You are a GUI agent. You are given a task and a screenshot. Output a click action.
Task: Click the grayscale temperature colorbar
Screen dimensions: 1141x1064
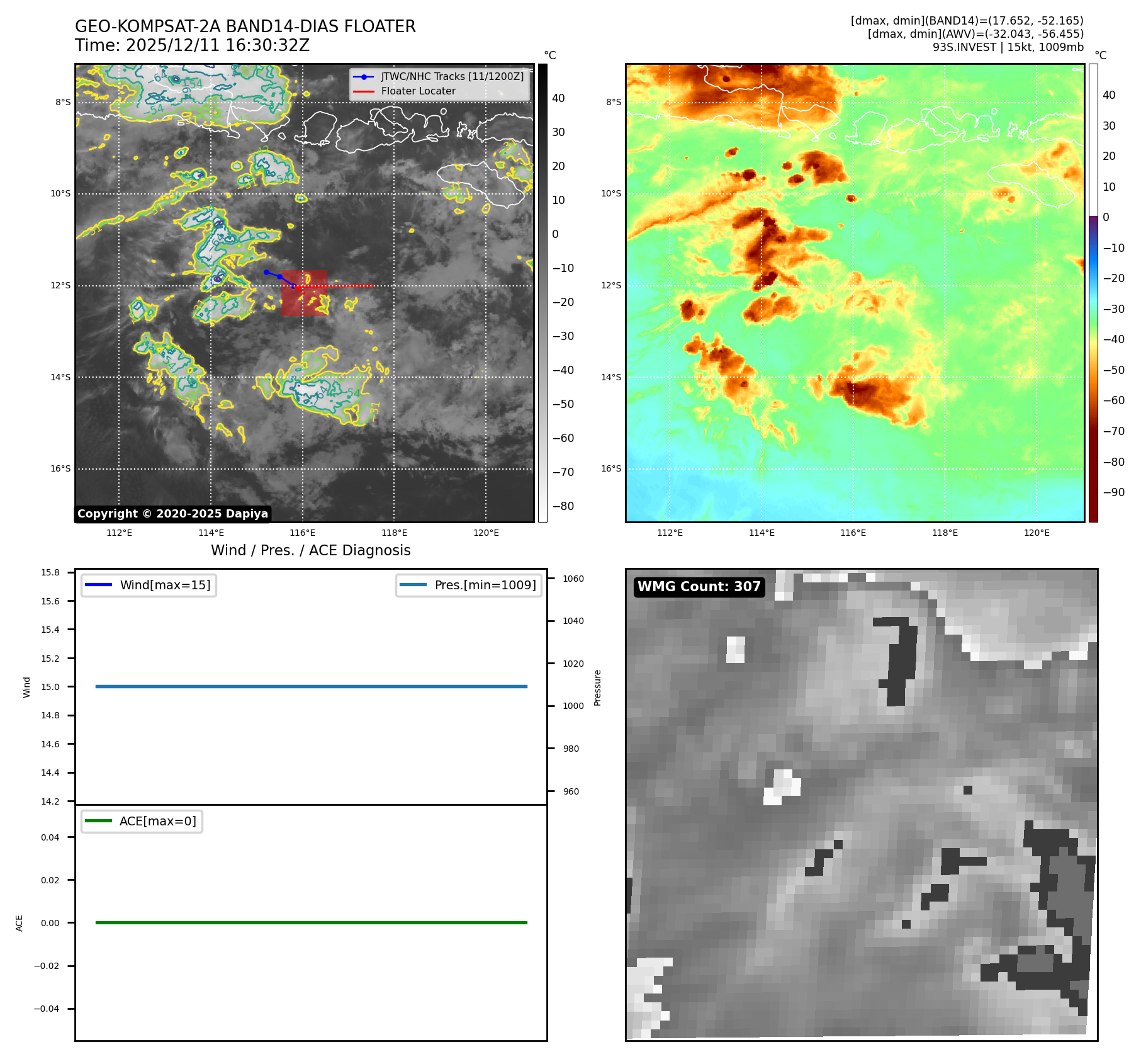point(542,293)
